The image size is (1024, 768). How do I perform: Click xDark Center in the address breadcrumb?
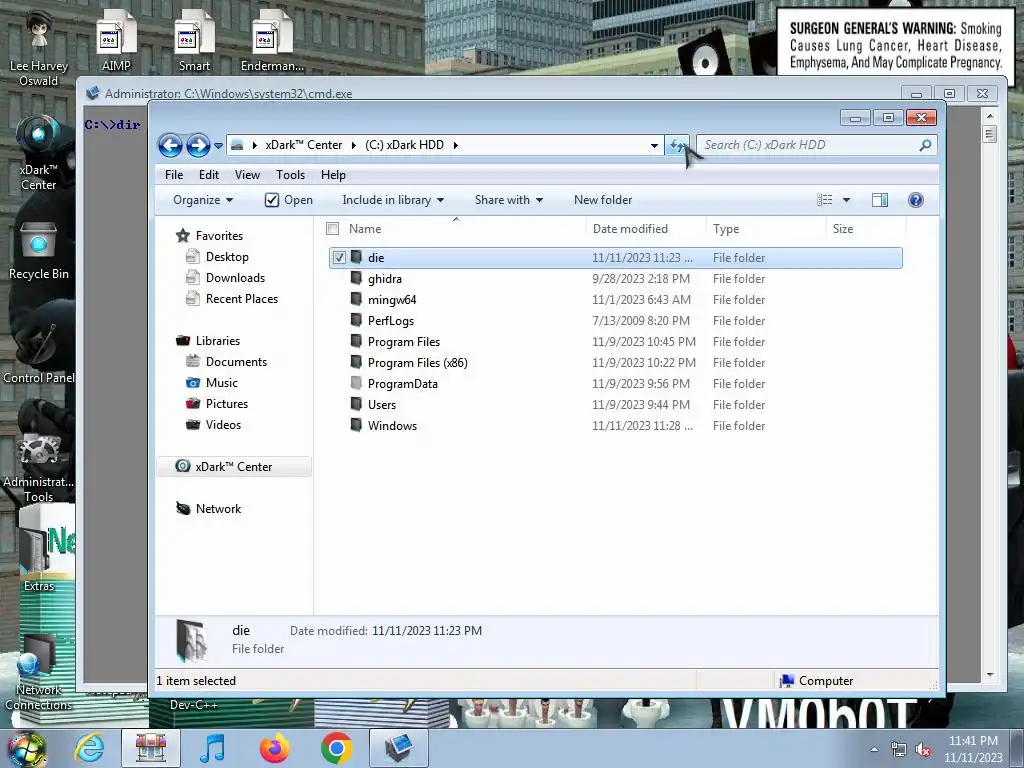(304, 145)
